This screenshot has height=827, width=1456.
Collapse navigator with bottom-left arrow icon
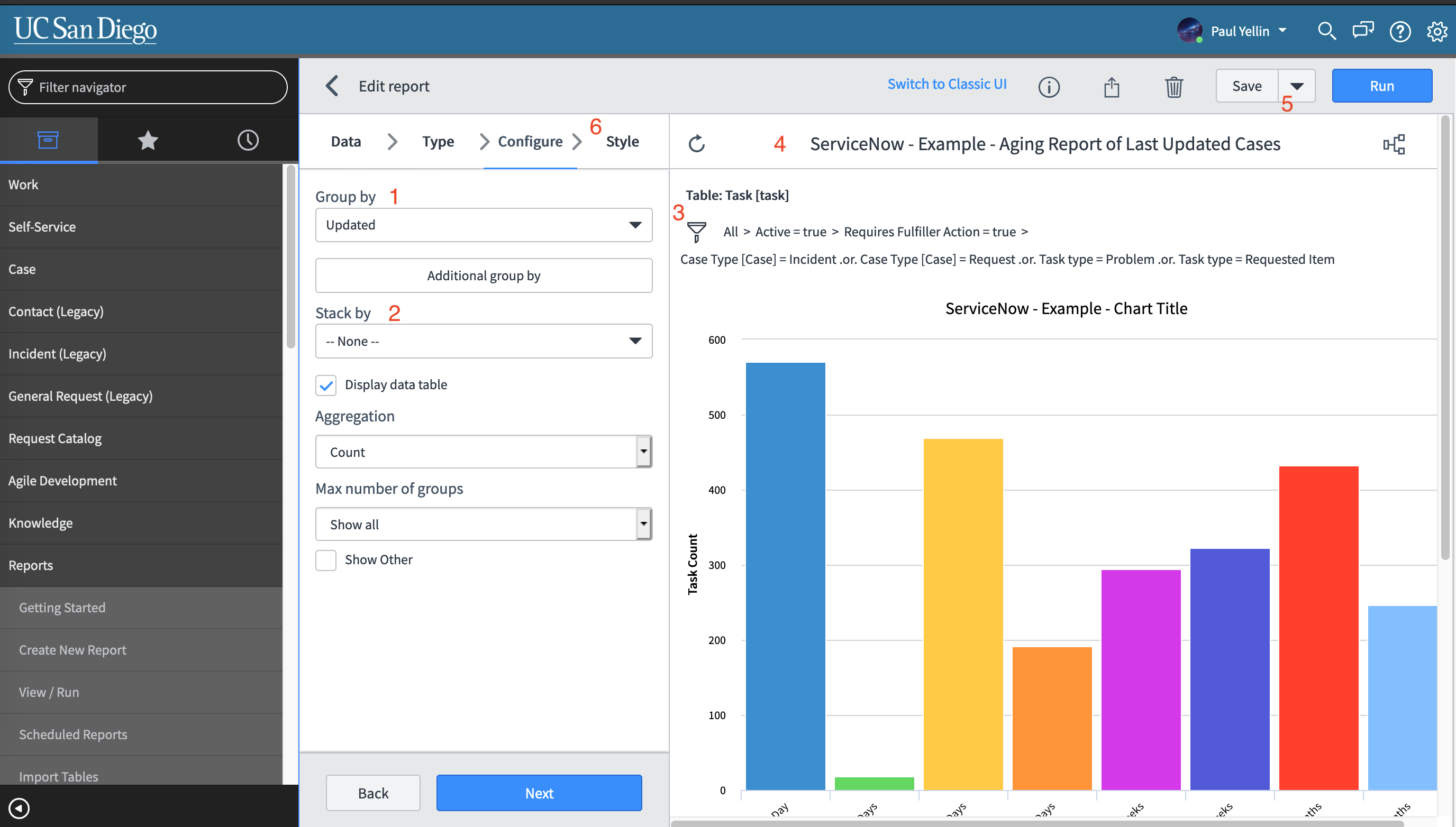(x=20, y=807)
